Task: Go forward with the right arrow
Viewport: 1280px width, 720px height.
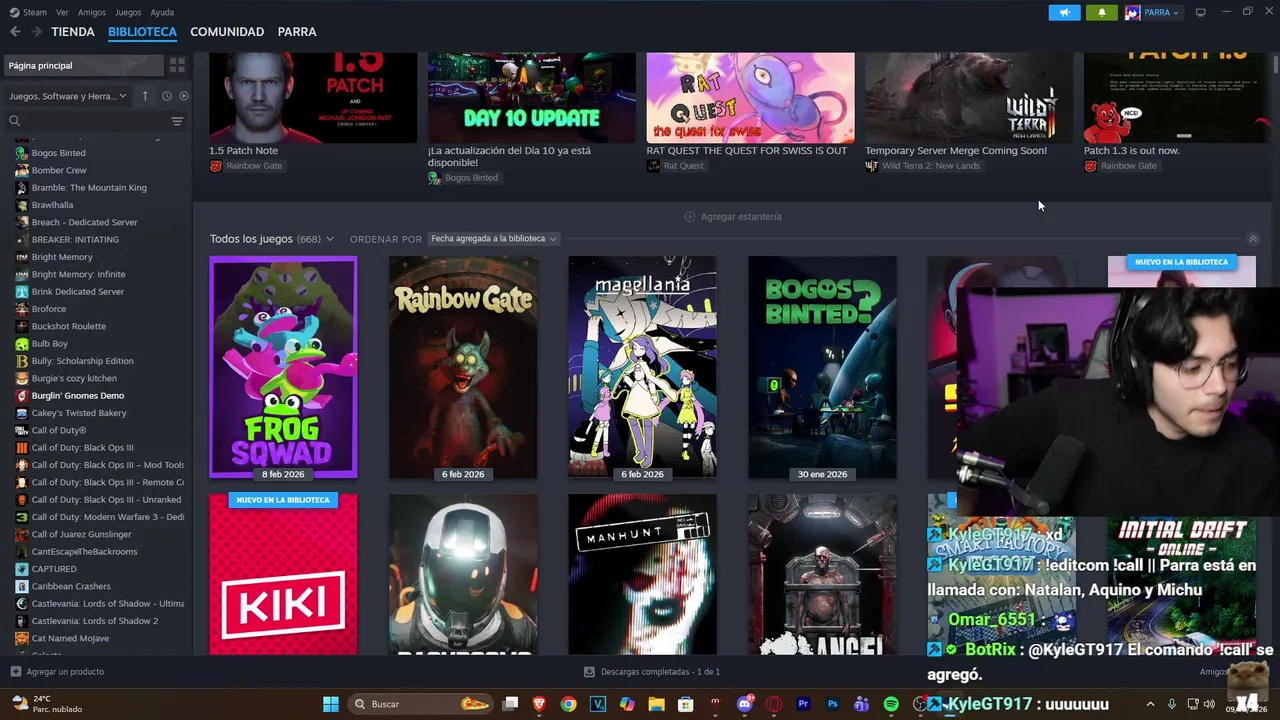Action: coord(36,32)
